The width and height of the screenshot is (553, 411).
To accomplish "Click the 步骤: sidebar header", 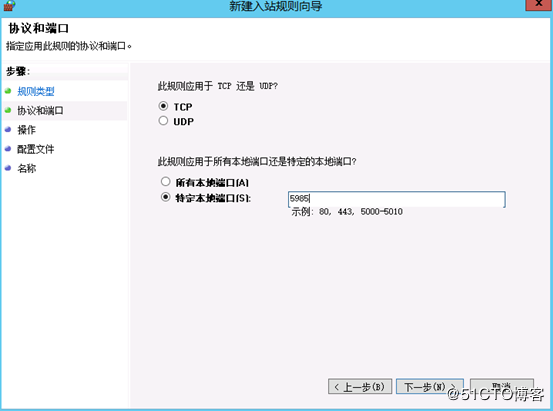I will (18, 72).
